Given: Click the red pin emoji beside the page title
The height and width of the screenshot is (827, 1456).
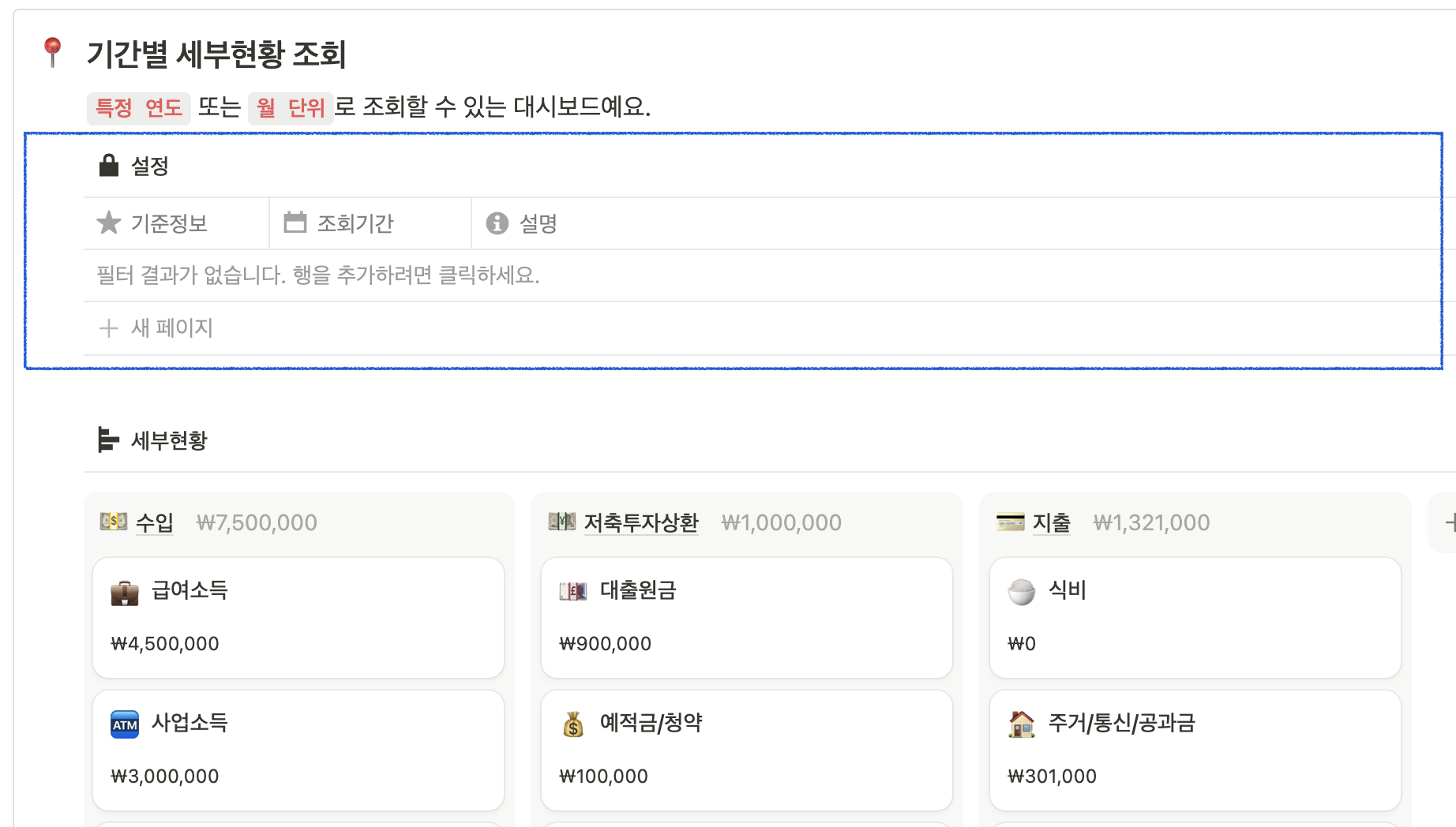Looking at the screenshot, I should [53, 51].
